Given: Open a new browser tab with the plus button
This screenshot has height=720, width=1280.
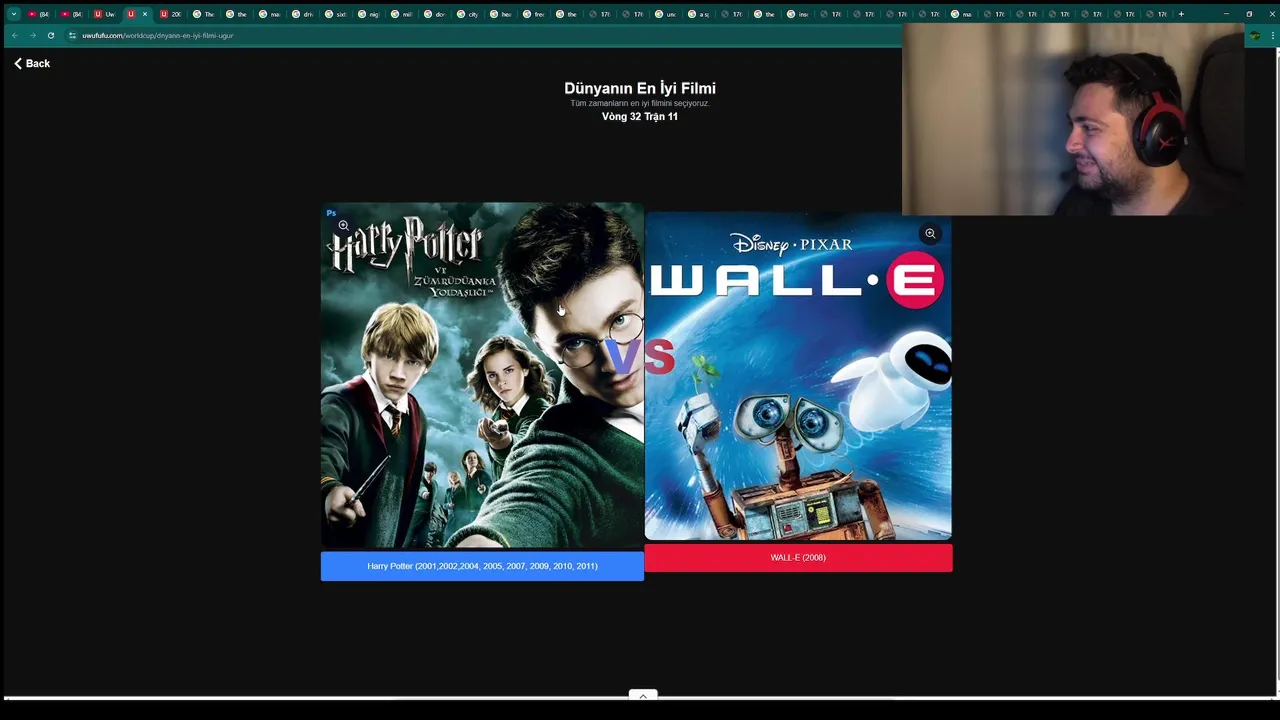Looking at the screenshot, I should 1181,14.
